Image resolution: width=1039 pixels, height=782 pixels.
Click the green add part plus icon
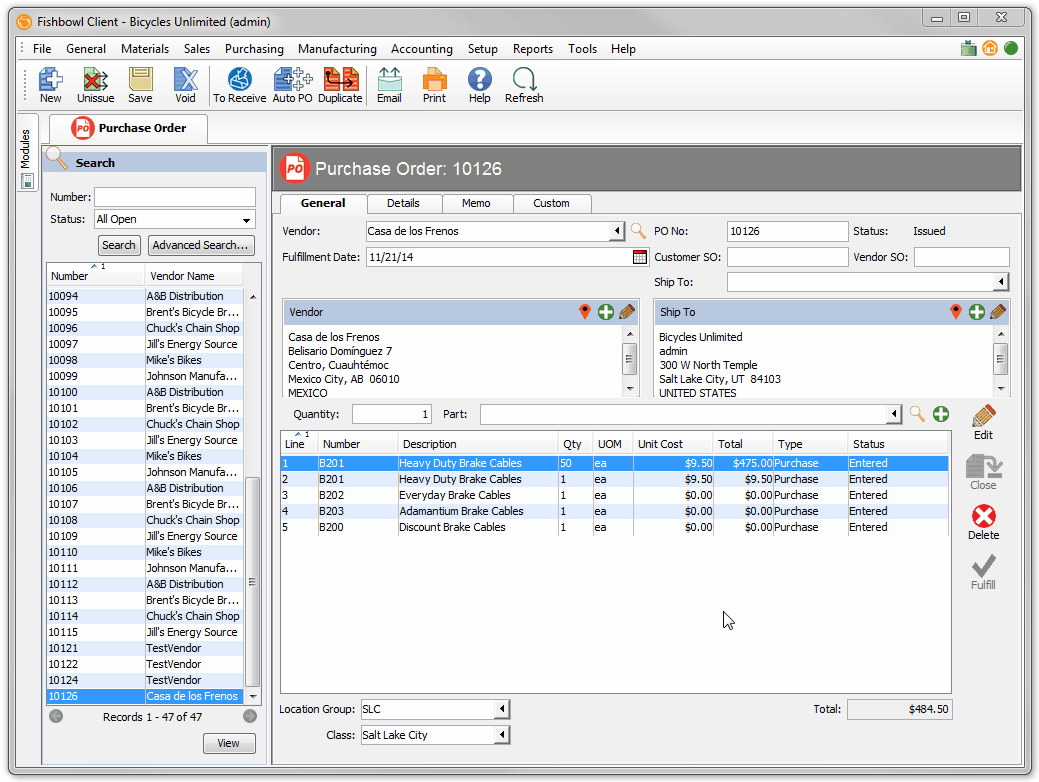[941, 414]
